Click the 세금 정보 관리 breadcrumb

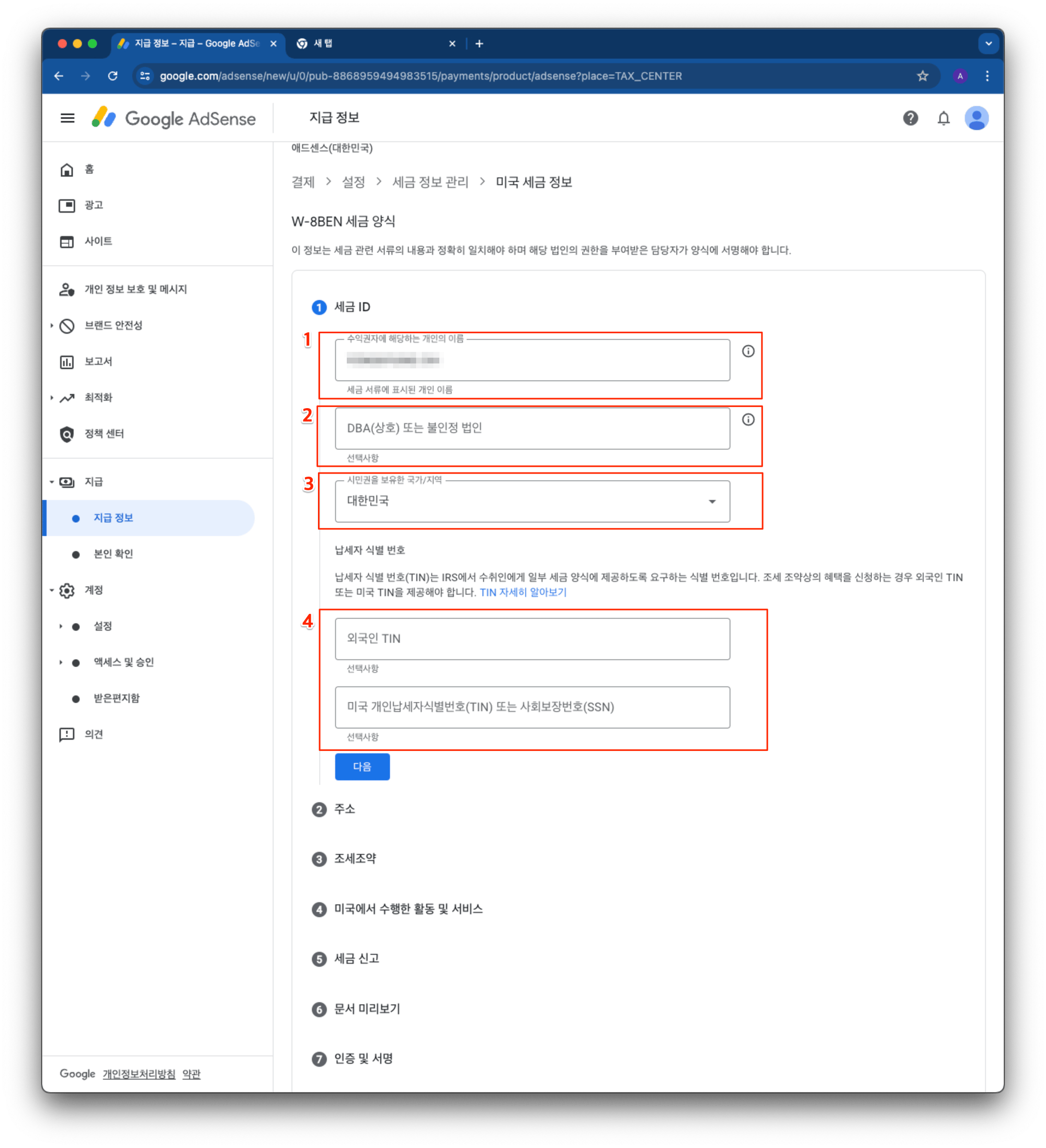click(430, 182)
